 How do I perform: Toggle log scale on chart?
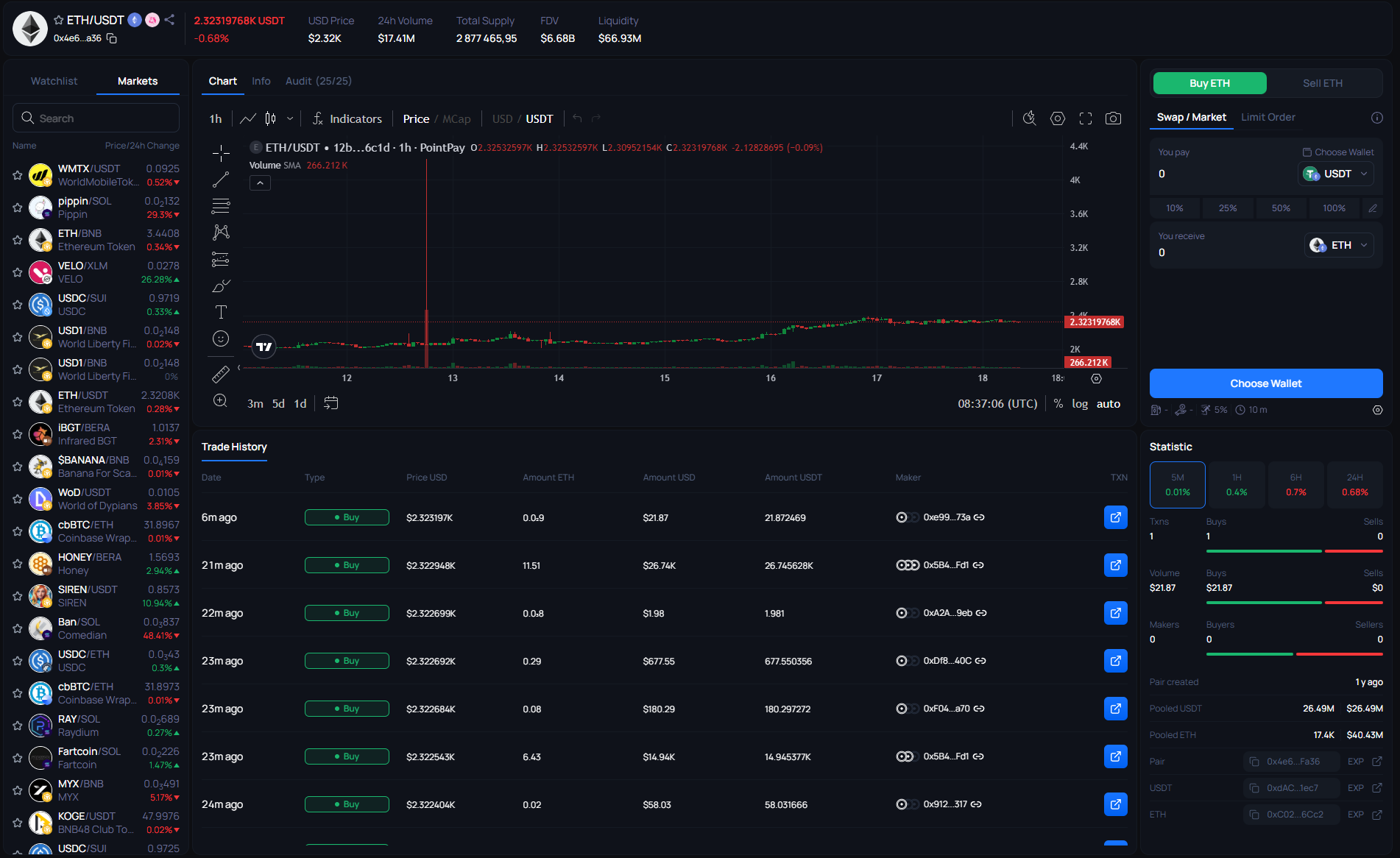point(1079,404)
